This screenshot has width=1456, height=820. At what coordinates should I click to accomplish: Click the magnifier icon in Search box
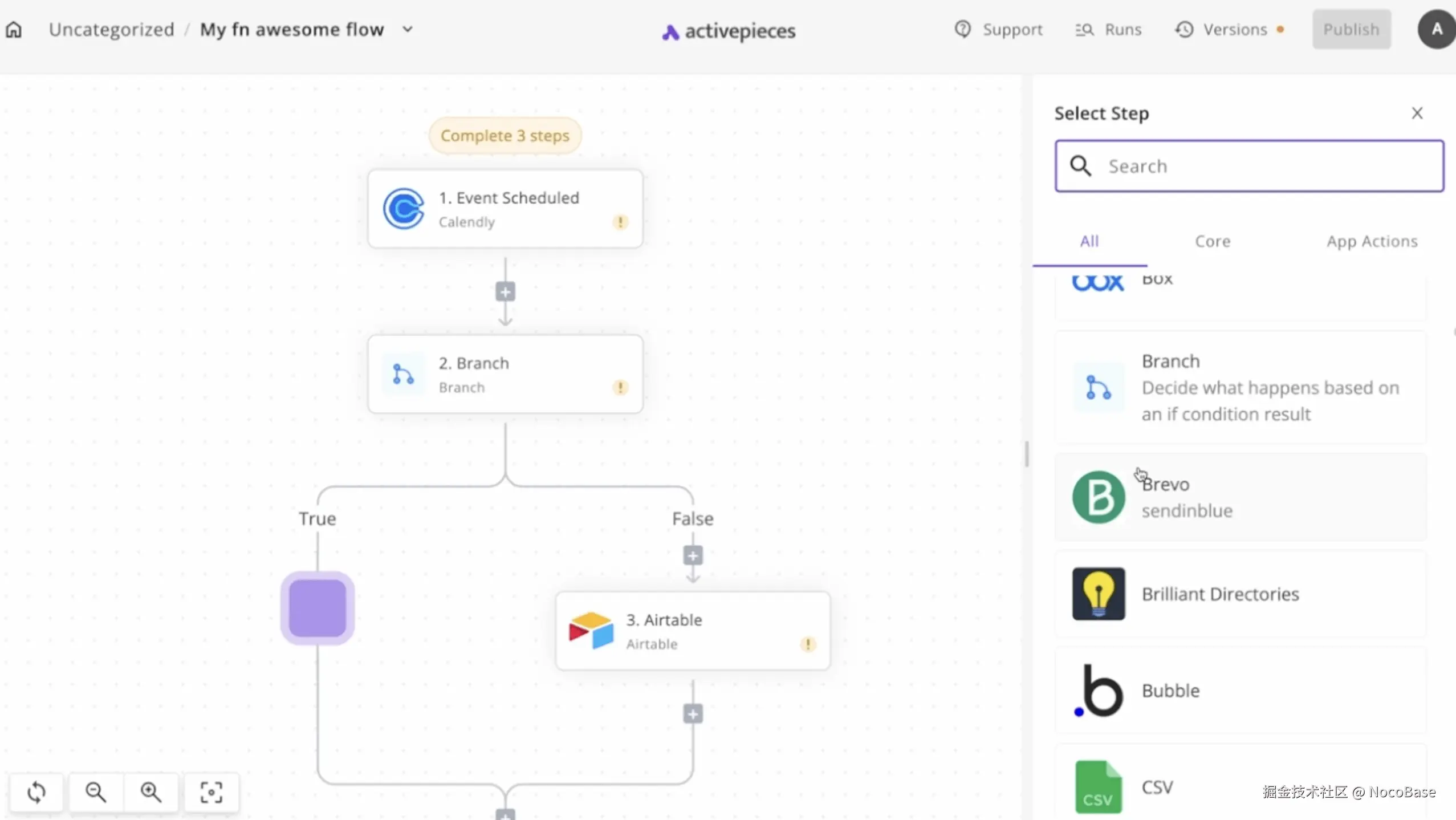click(1080, 166)
